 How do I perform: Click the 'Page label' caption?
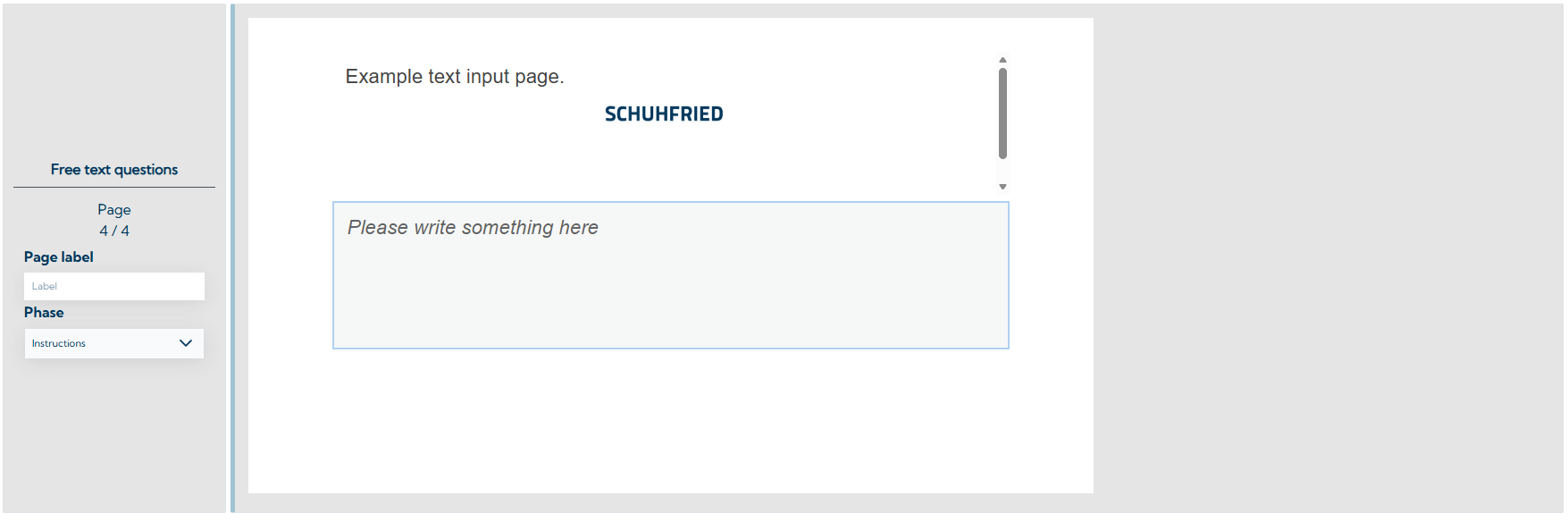point(59,257)
